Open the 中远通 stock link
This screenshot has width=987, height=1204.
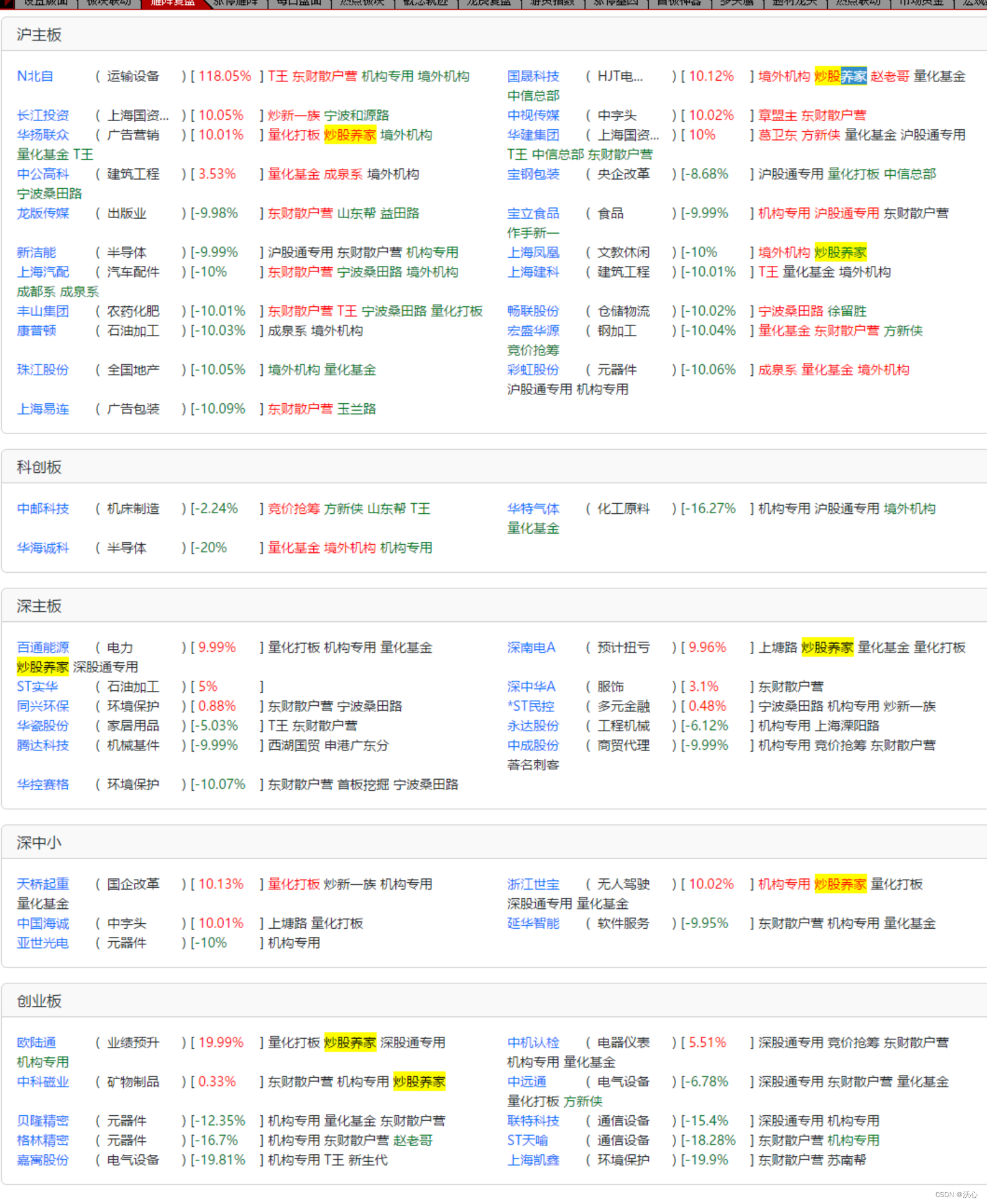[527, 1082]
